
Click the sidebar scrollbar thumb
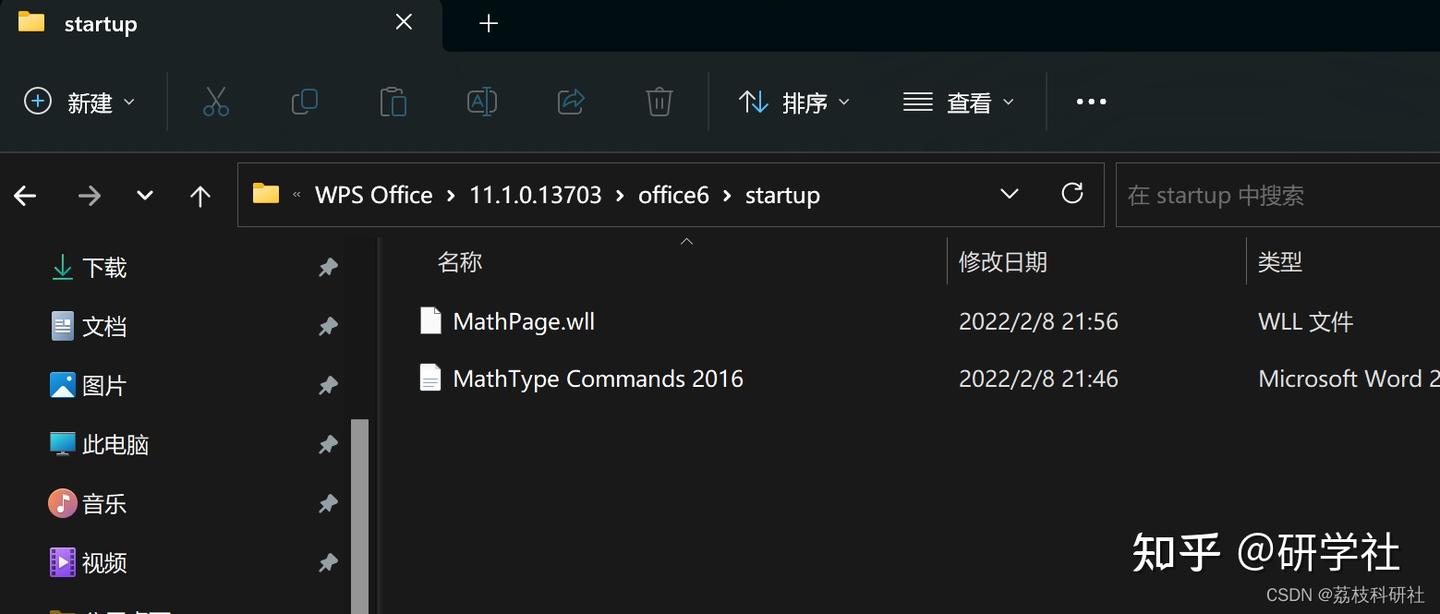(362, 500)
